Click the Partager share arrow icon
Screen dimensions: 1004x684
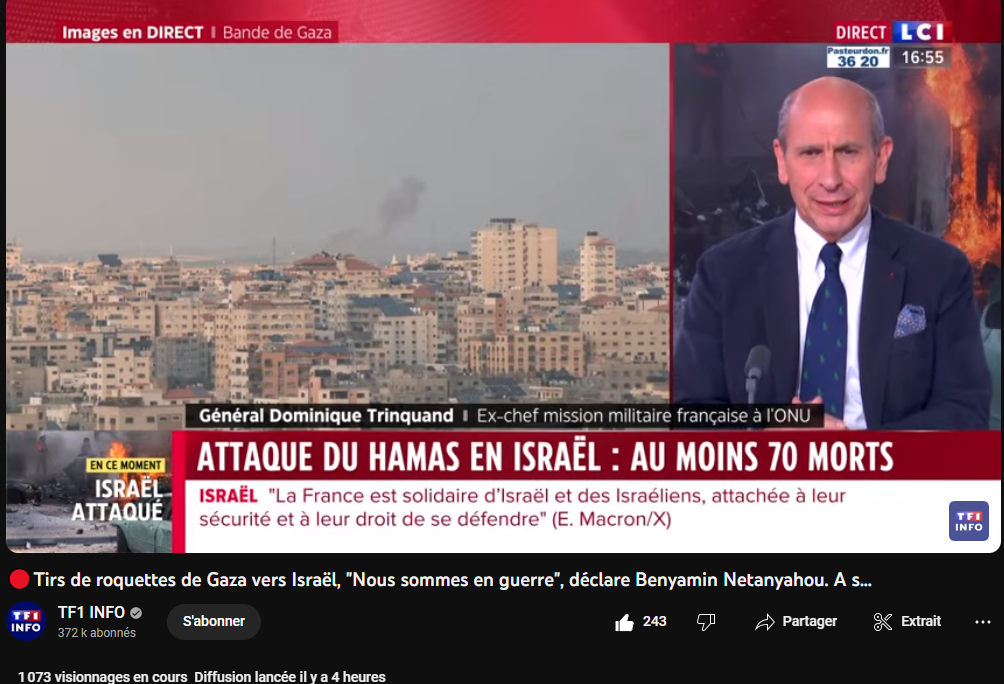click(x=765, y=622)
